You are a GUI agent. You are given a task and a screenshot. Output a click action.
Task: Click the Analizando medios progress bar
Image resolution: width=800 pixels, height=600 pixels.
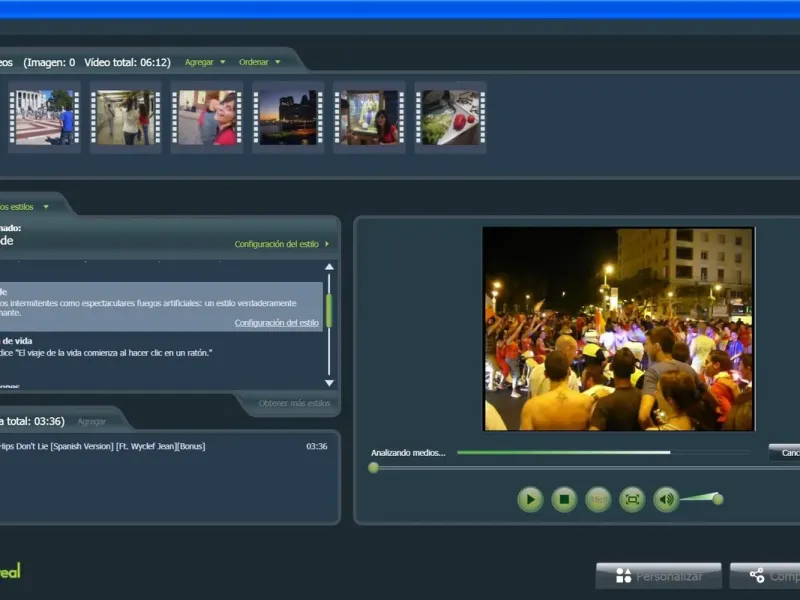[x=604, y=453]
